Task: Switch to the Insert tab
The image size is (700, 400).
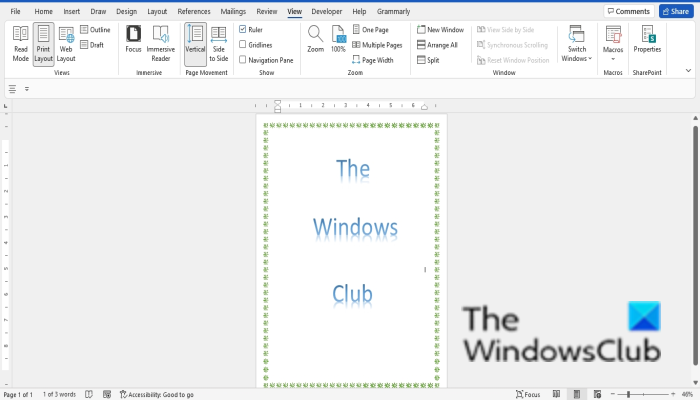Action: coord(71,11)
